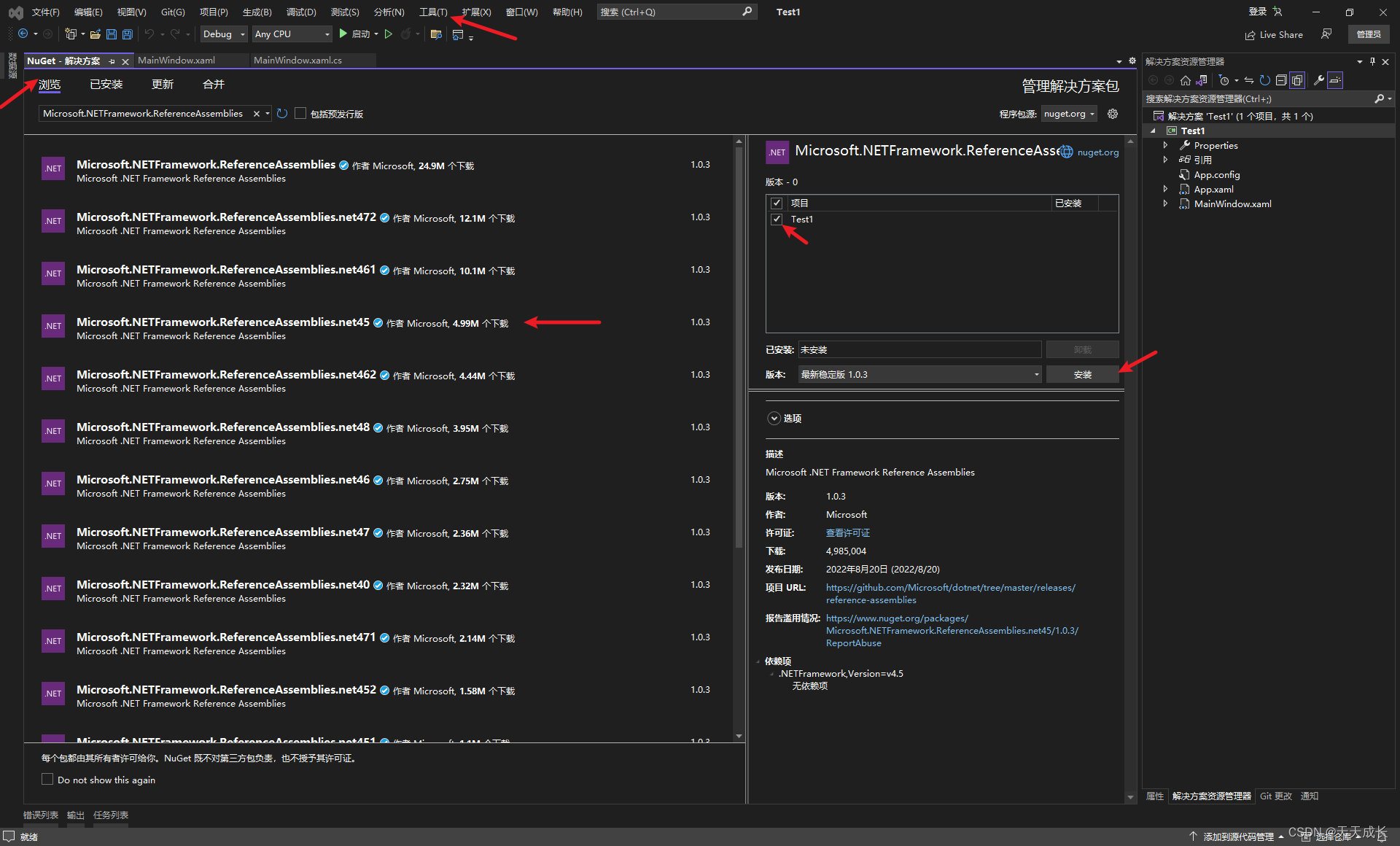This screenshot has height=846, width=1400.
Task: Click the Open File folder icon
Action: tap(96, 34)
